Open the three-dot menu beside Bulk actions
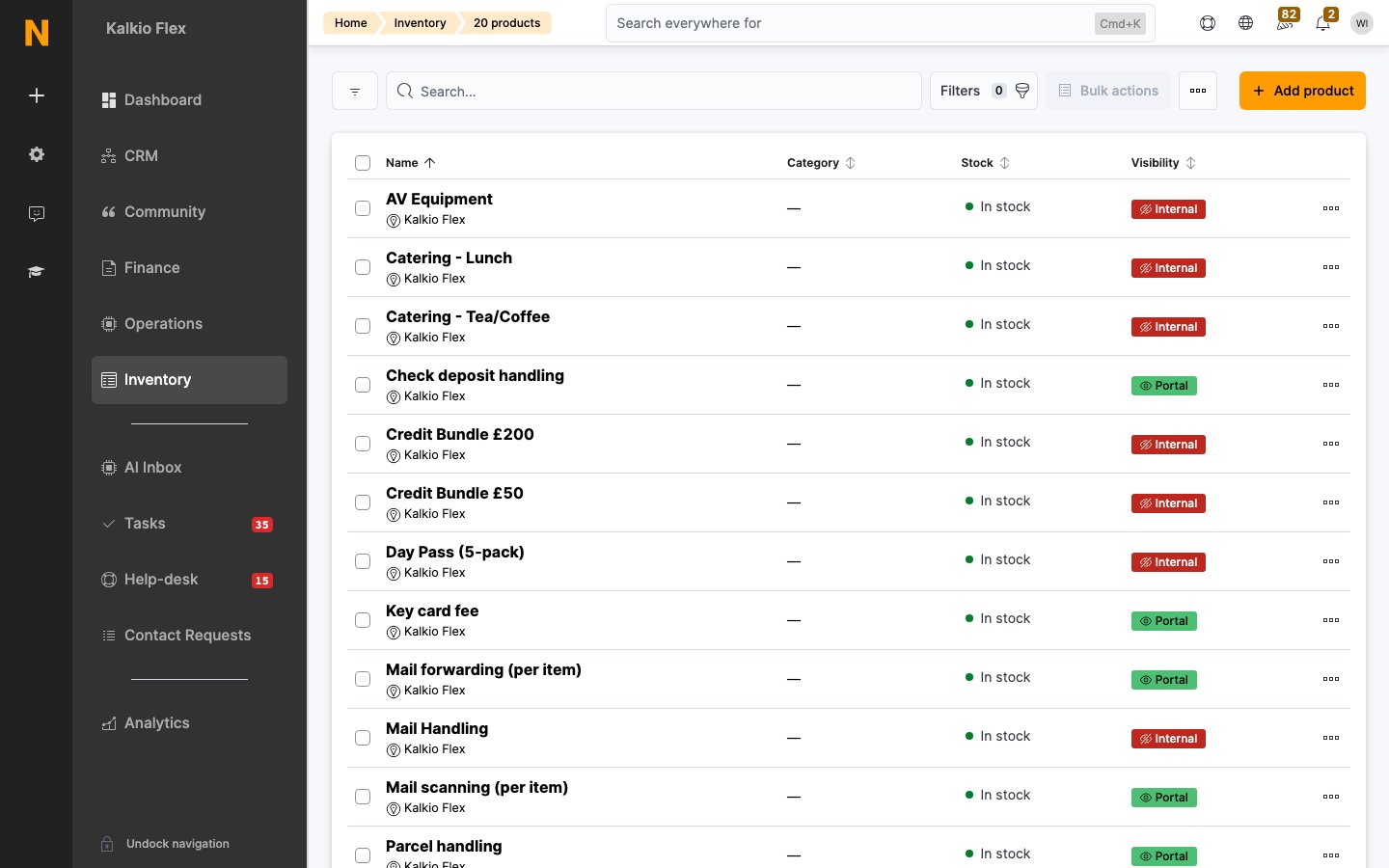The height and width of the screenshot is (868, 1389). coord(1198,91)
